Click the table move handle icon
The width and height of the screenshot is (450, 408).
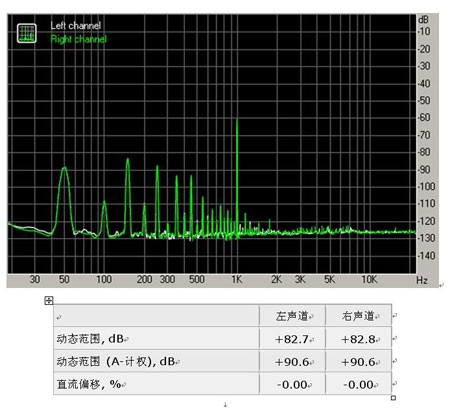click(49, 300)
